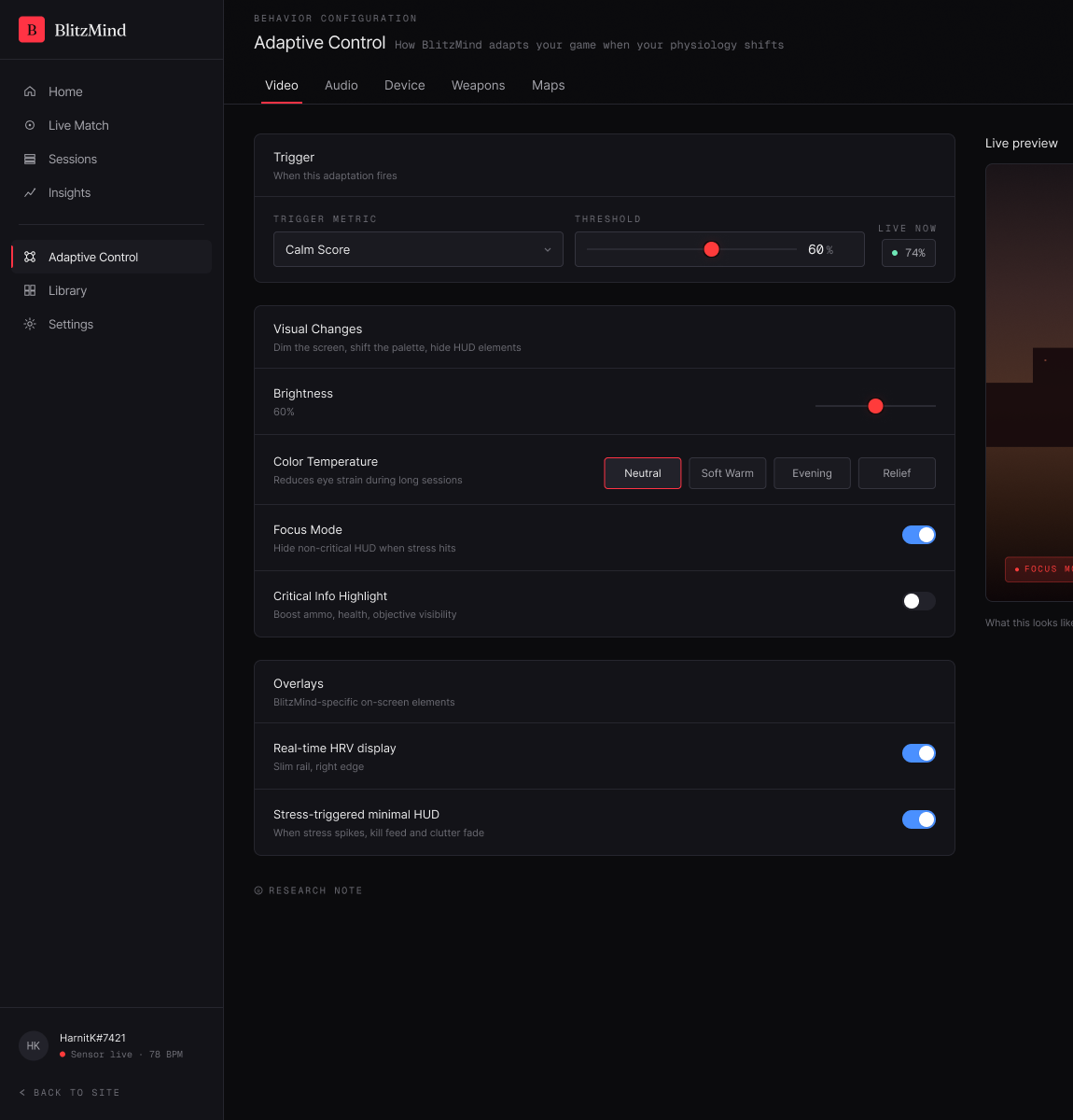Click the Insights chart-line icon
This screenshot has height=1120, width=1073.
[30, 192]
